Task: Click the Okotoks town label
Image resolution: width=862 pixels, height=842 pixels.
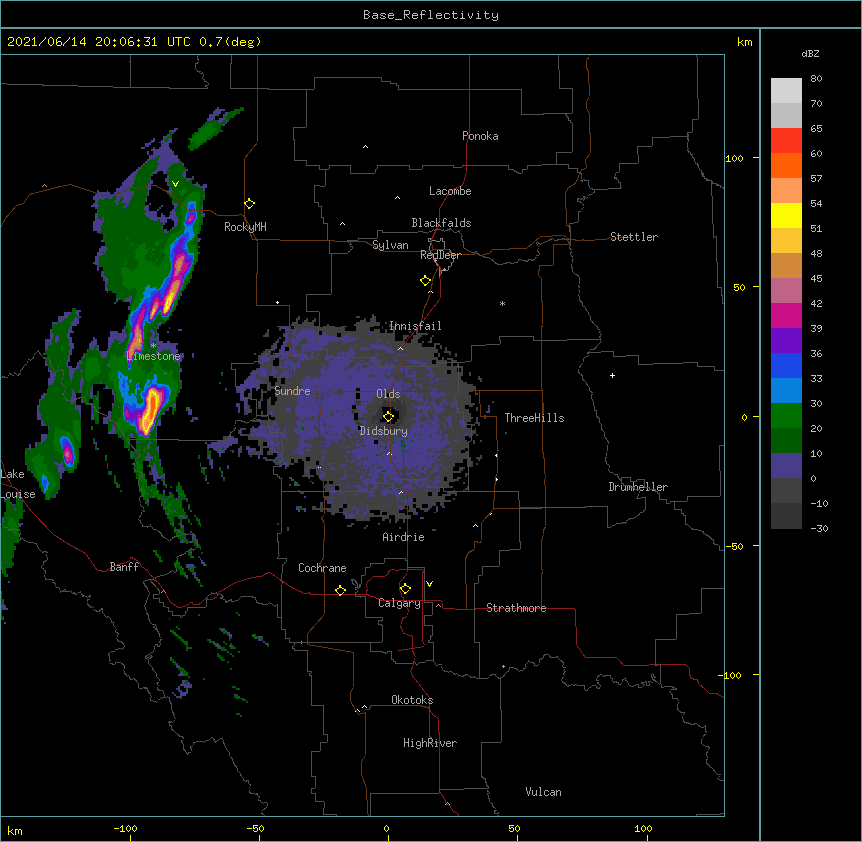Action: pos(412,700)
